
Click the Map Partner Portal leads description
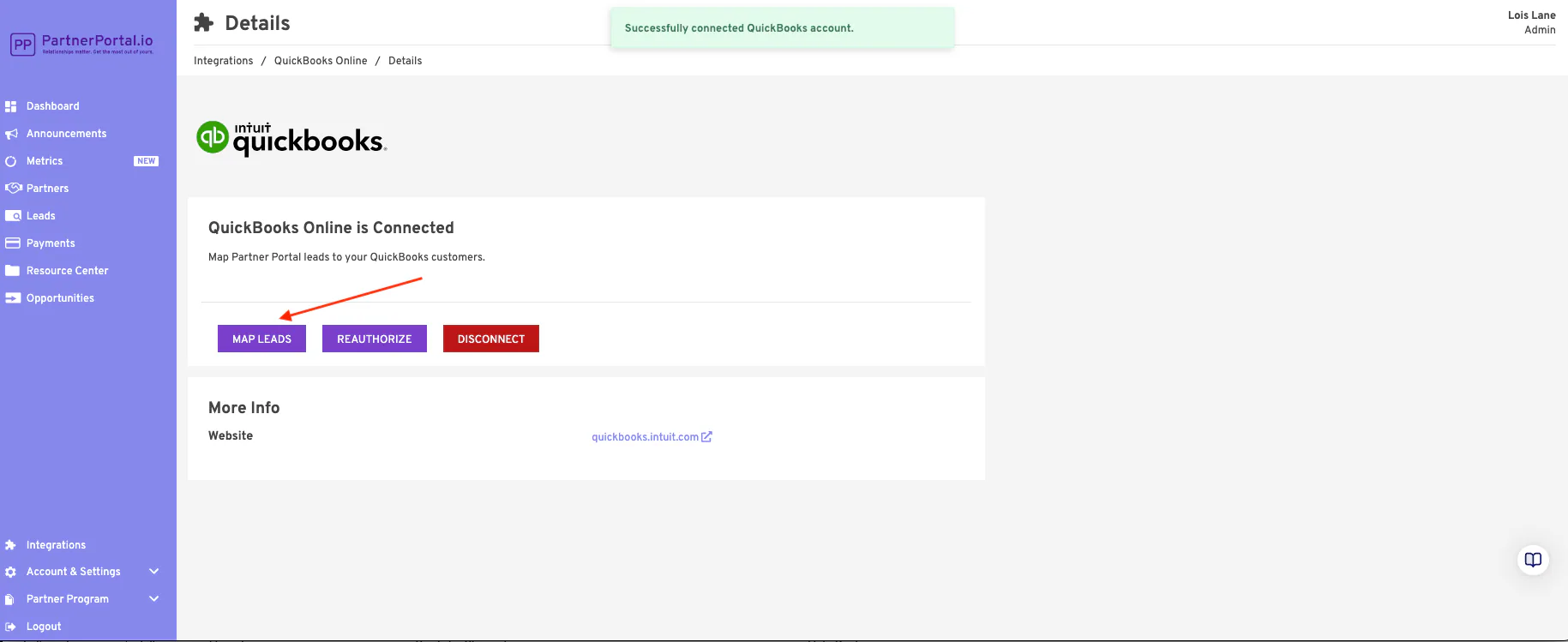pyautogui.click(x=346, y=257)
